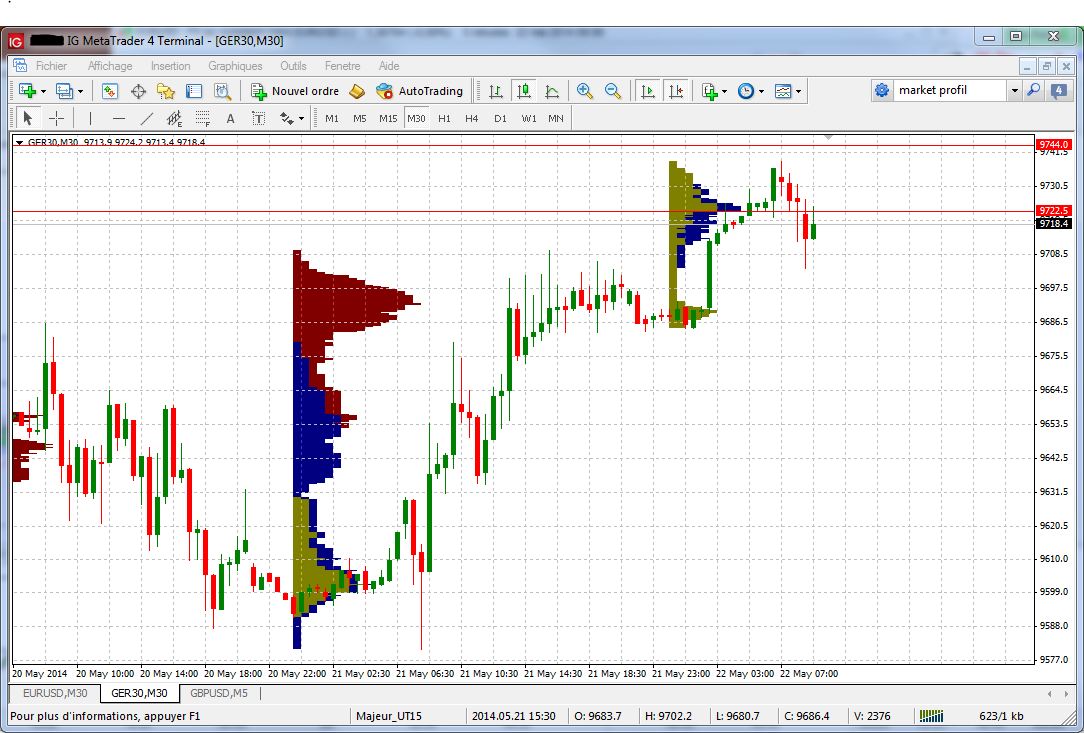
Task: Open the Aide menu
Action: tap(389, 66)
